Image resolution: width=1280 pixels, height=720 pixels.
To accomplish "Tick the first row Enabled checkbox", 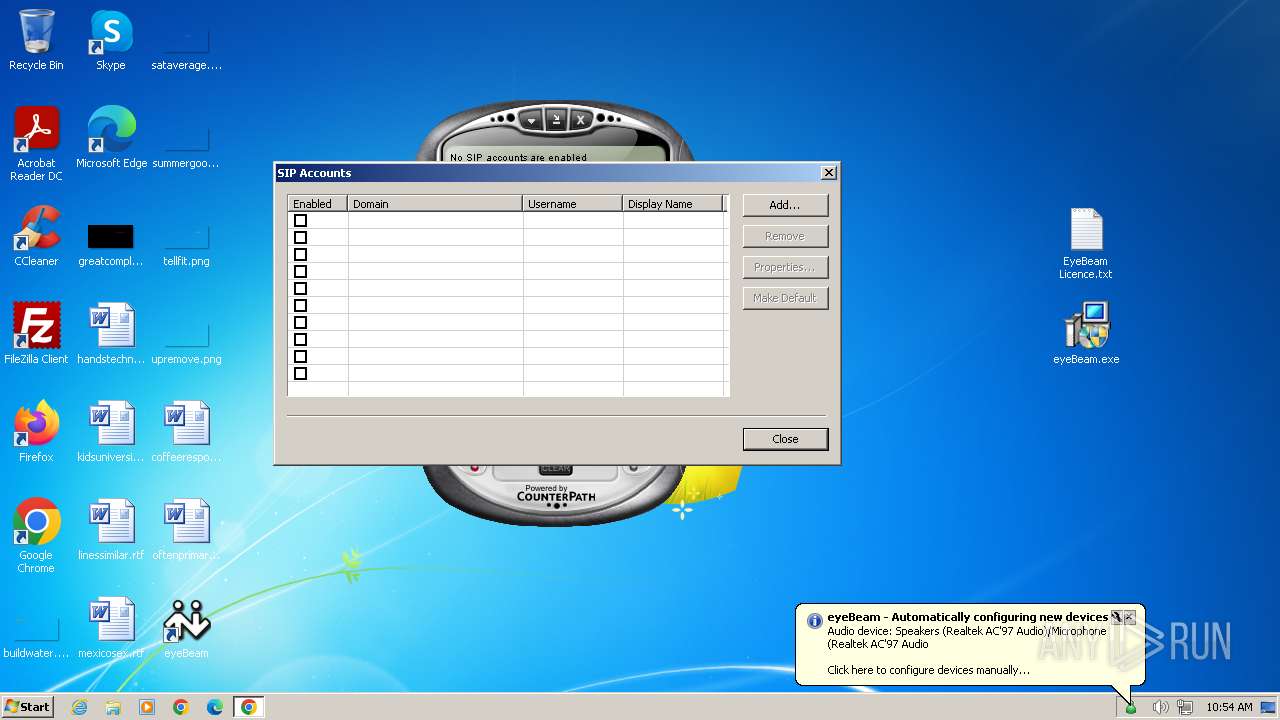I will click(300, 221).
